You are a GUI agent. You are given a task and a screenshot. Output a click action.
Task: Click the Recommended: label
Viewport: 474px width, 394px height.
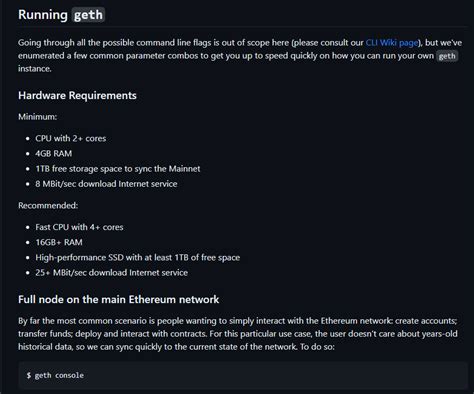click(x=48, y=205)
